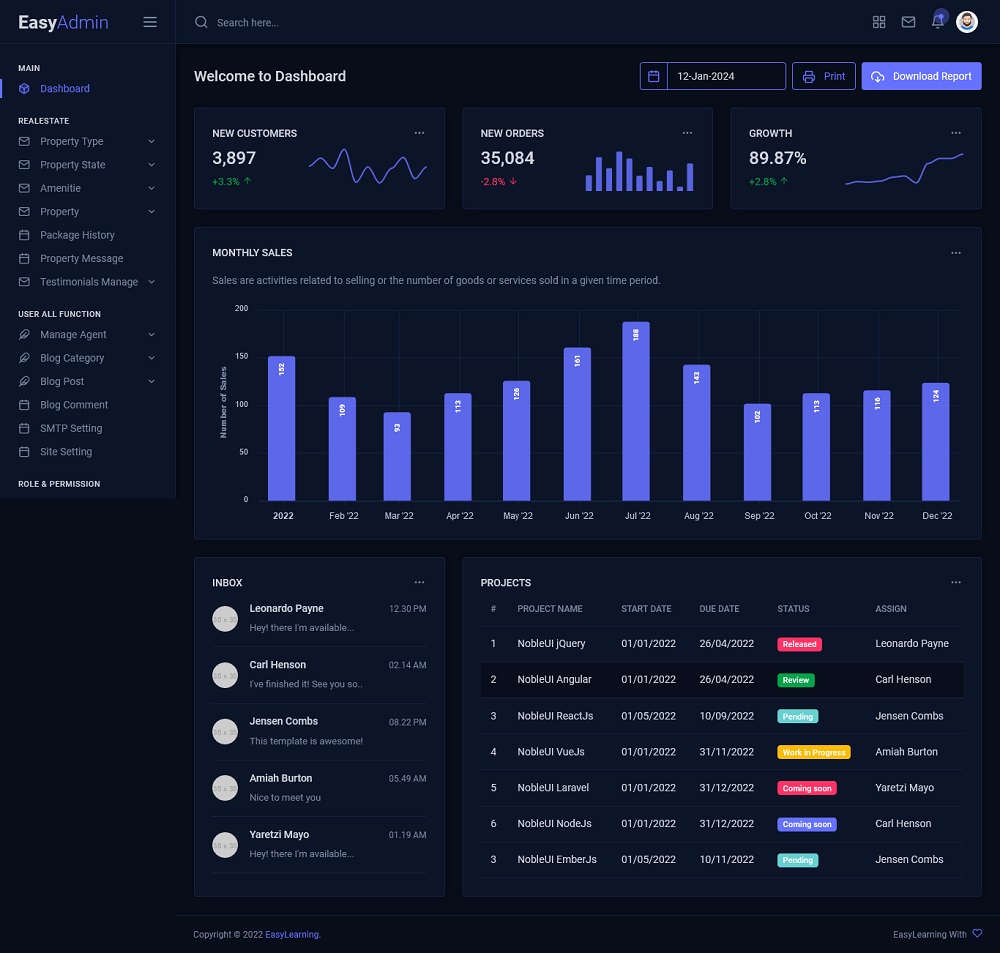
Task: Click the Print button
Action: [823, 76]
